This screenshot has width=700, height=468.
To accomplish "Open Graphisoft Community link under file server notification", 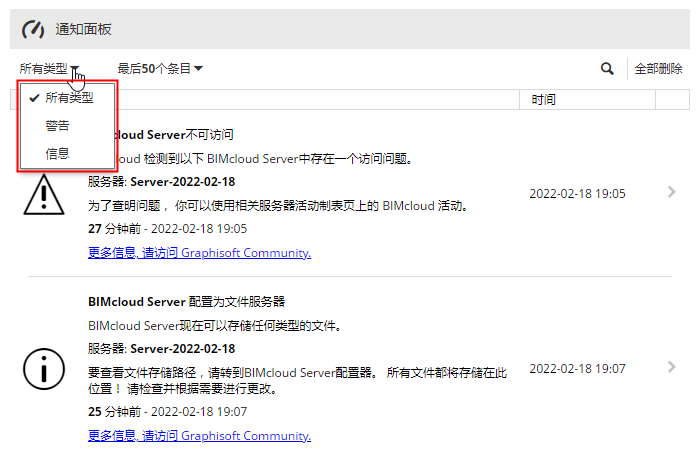I will click(200, 436).
